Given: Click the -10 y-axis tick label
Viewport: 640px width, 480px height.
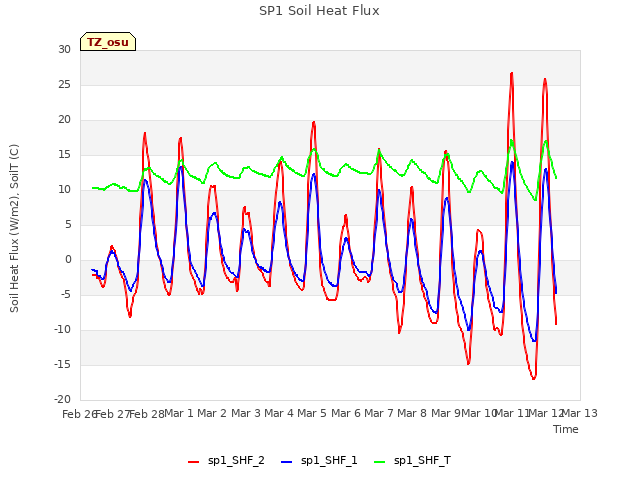Looking at the screenshot, I should pos(62,329).
